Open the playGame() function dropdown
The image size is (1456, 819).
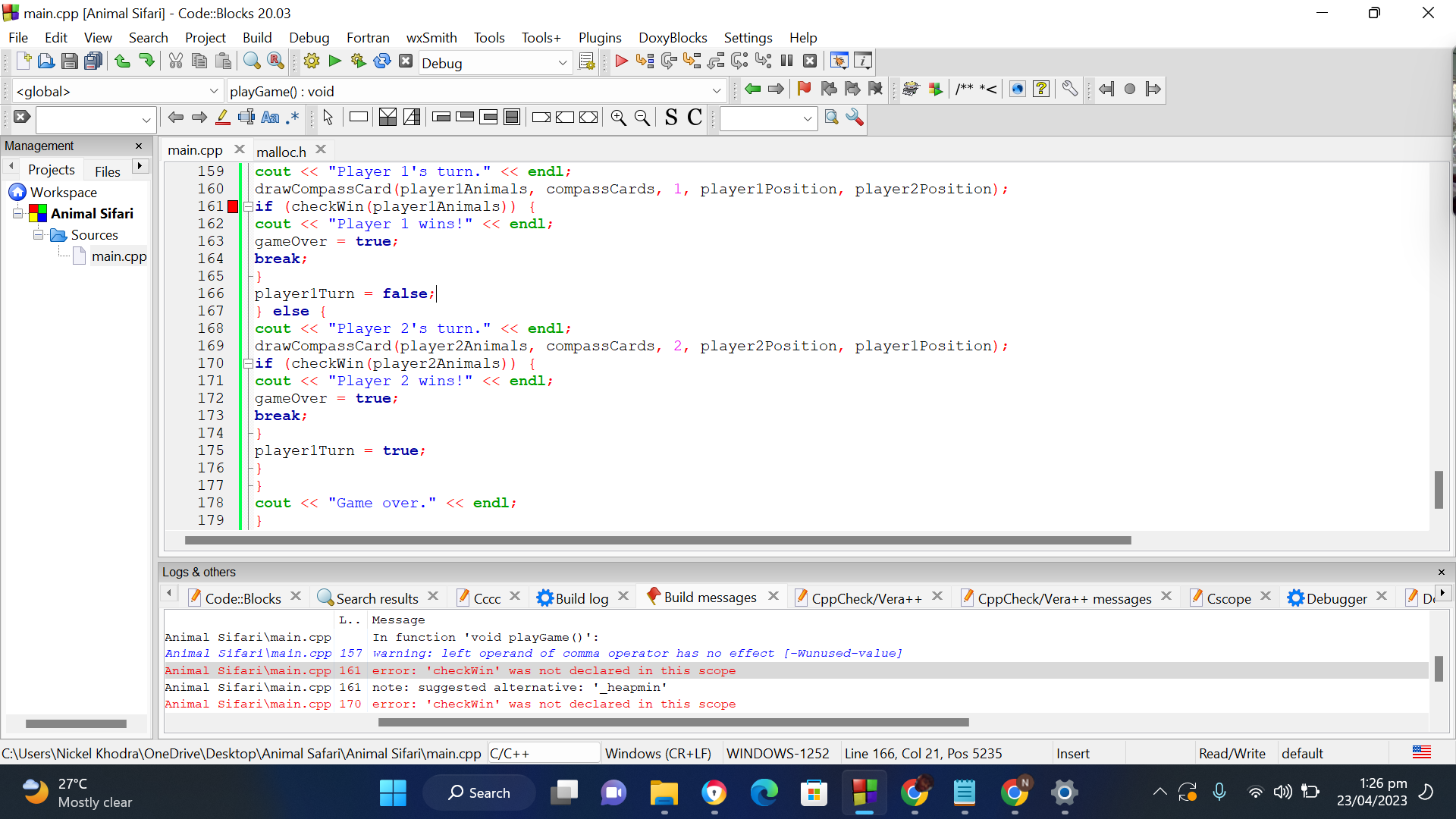tap(716, 91)
